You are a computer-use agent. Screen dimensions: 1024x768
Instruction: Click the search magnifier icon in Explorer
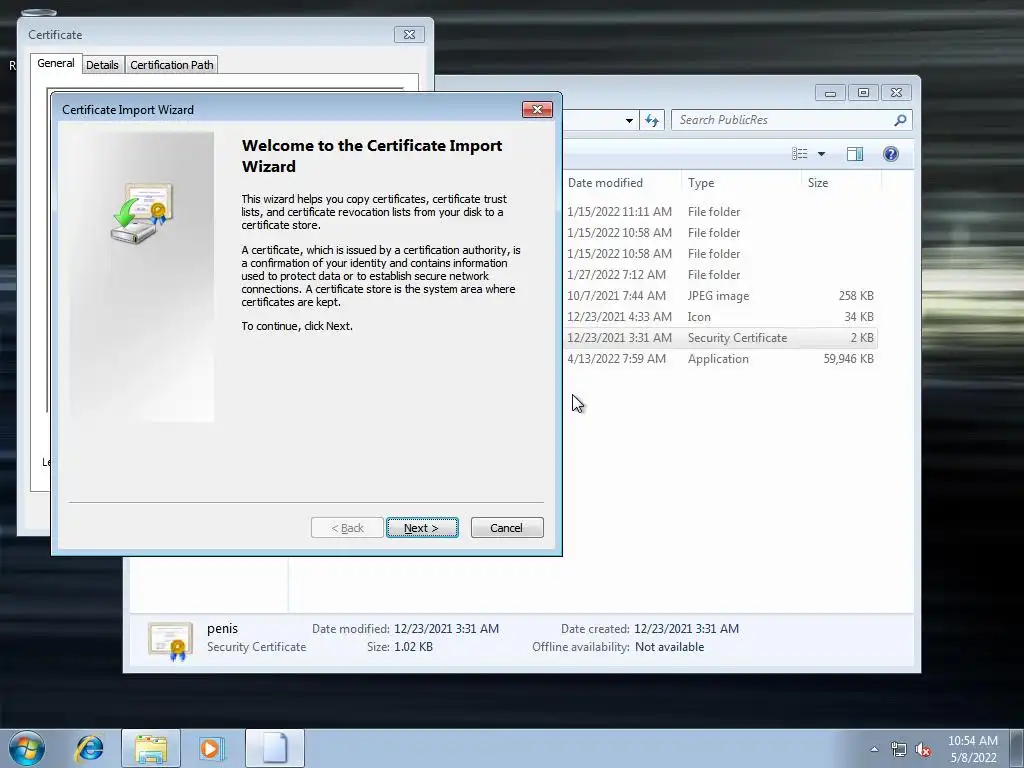coord(901,120)
